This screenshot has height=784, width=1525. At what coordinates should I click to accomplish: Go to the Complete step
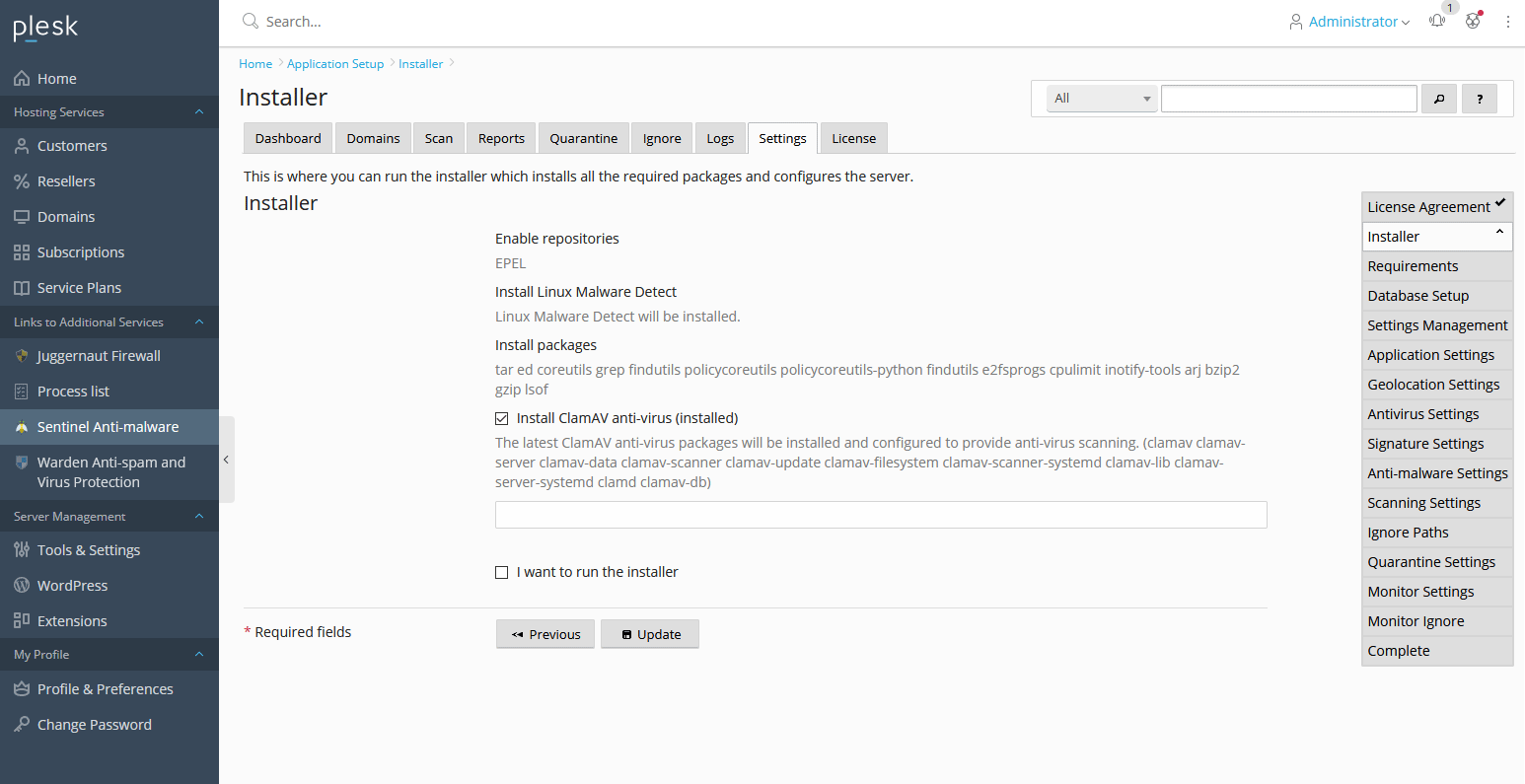(x=1437, y=651)
